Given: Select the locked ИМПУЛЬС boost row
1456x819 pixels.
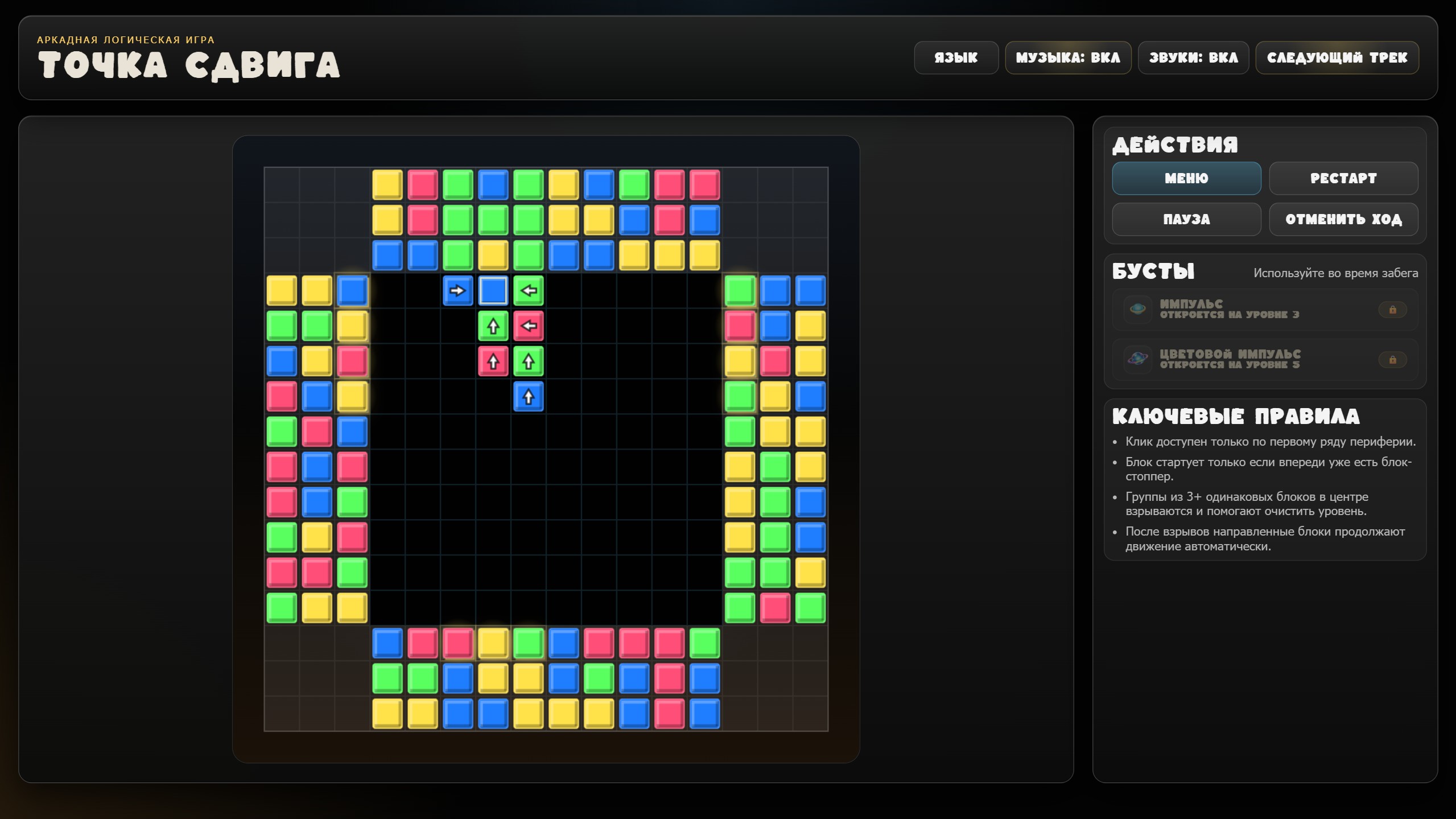Looking at the screenshot, I should pos(1265,310).
